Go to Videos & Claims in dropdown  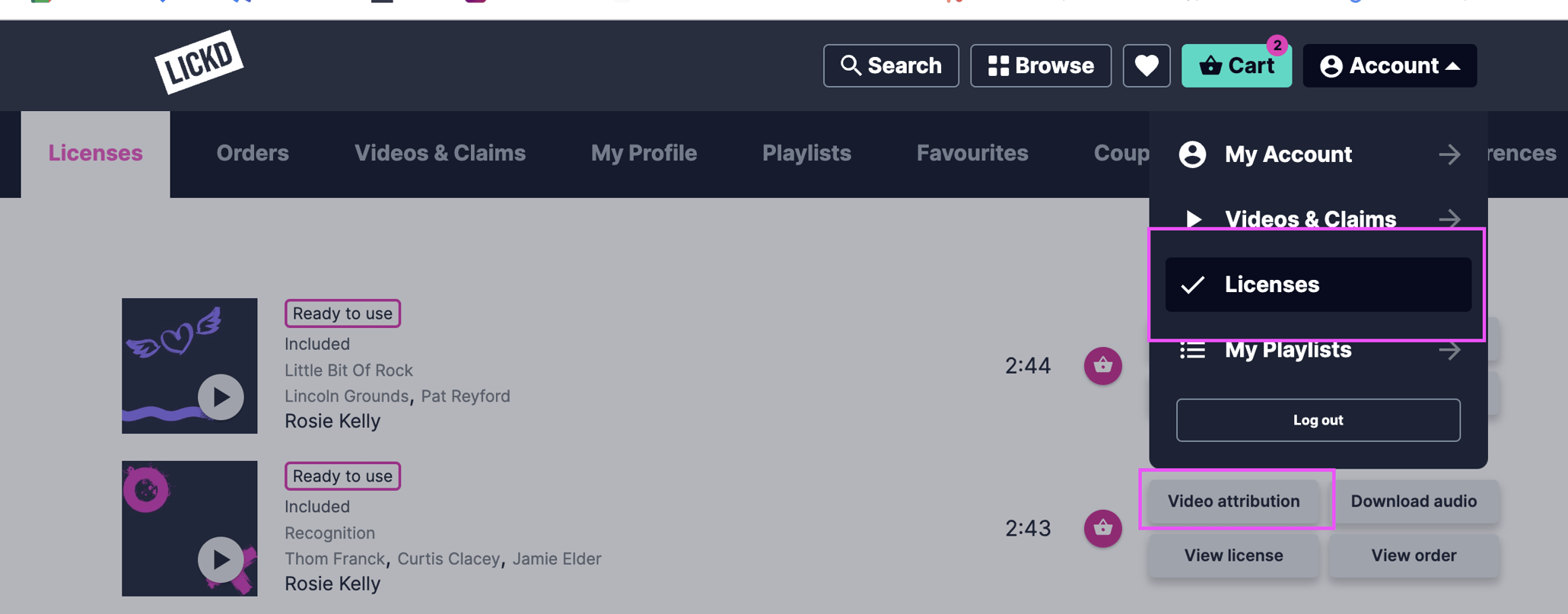[x=1318, y=219]
